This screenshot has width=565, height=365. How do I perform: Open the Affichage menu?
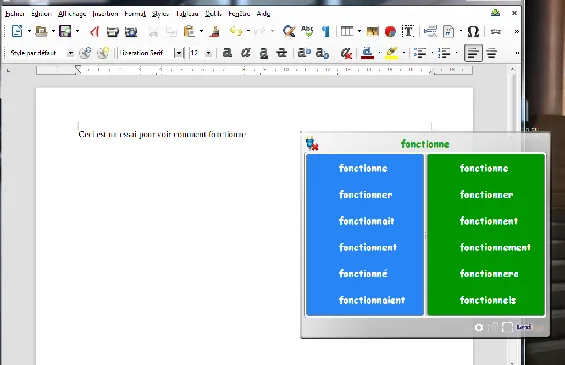(72, 14)
